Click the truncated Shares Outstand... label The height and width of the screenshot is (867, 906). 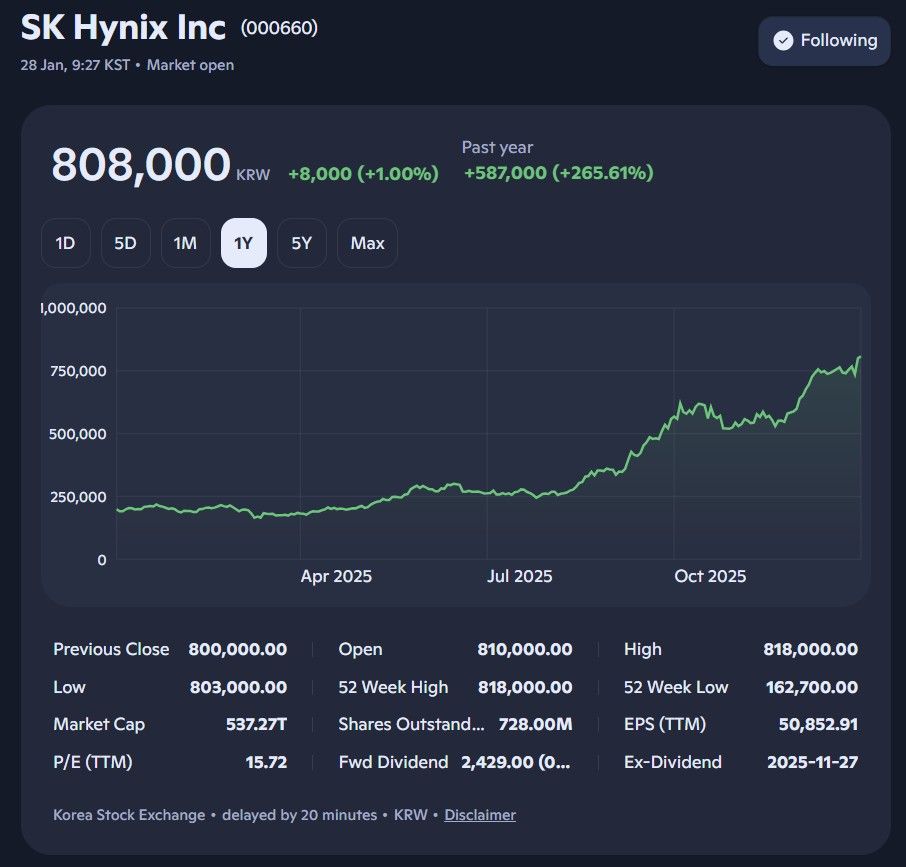[x=411, y=724]
